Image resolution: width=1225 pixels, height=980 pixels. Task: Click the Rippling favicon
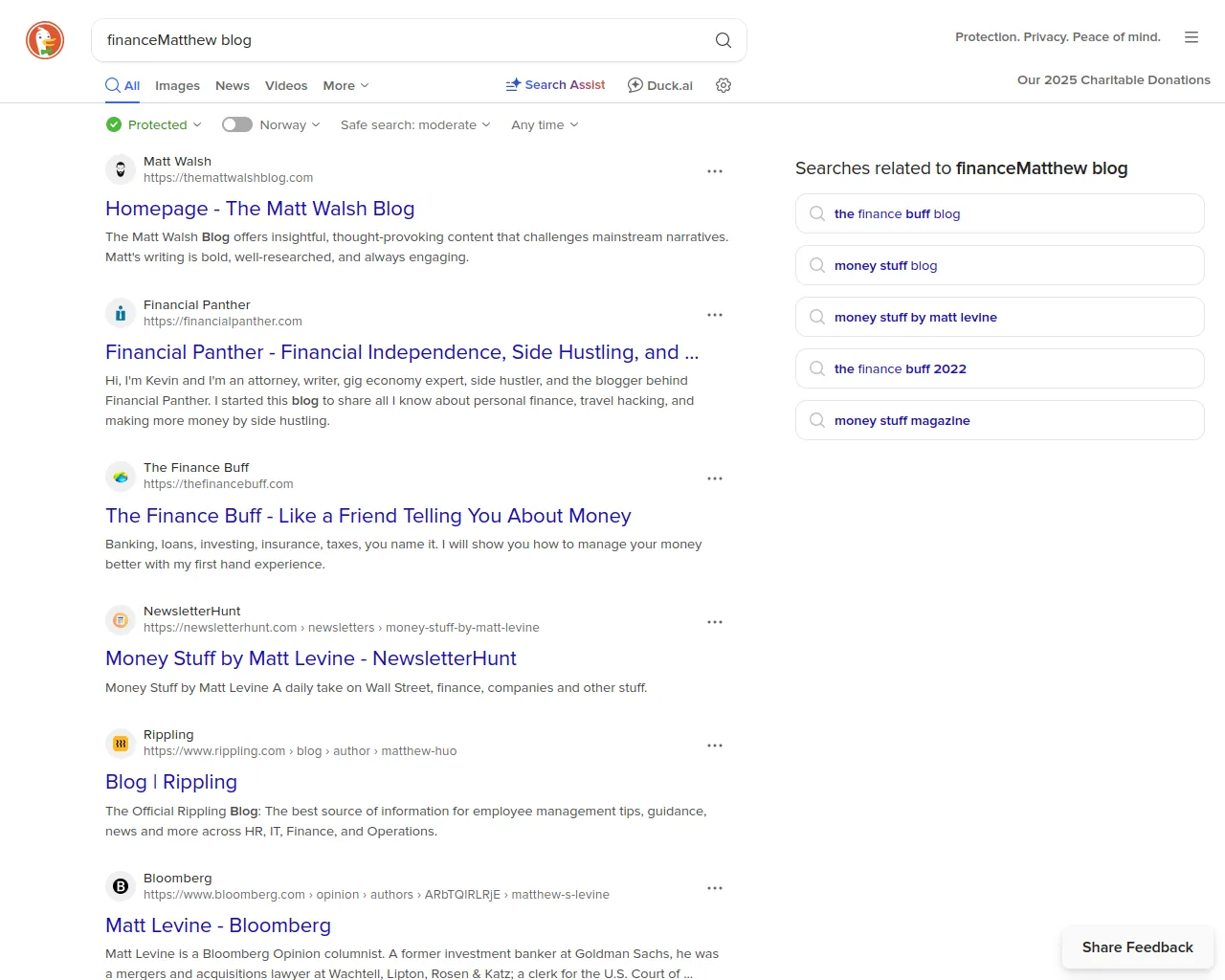pos(121,743)
